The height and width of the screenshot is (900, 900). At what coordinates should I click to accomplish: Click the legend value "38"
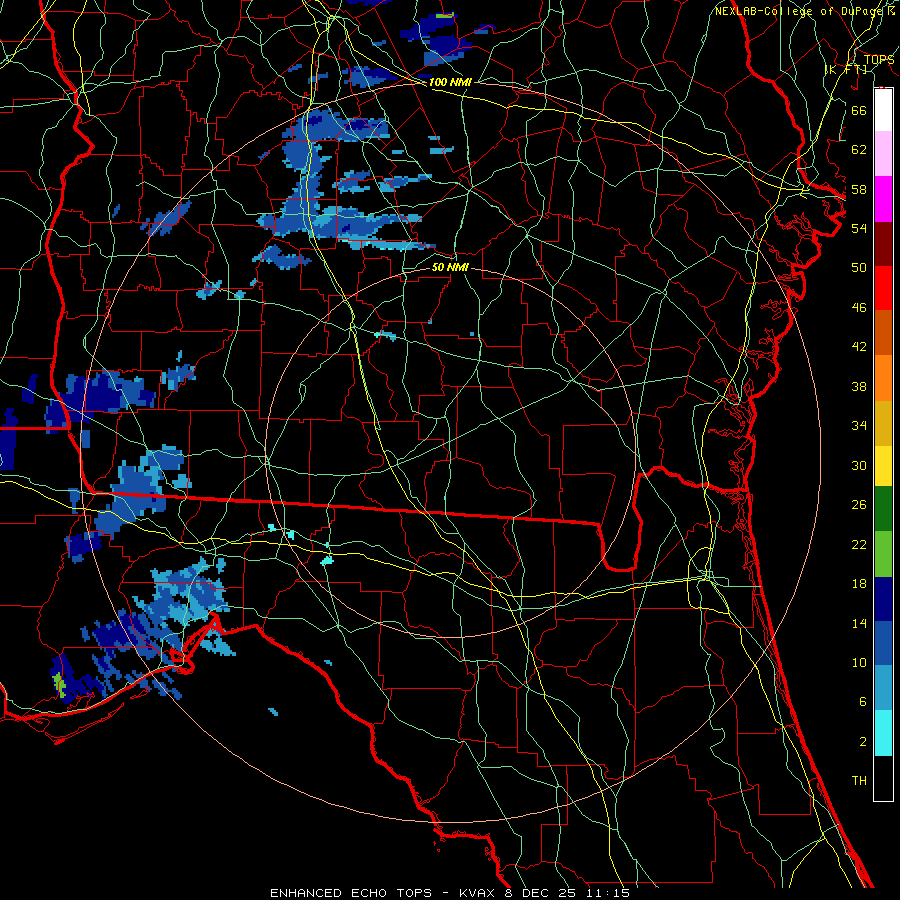coord(859,386)
